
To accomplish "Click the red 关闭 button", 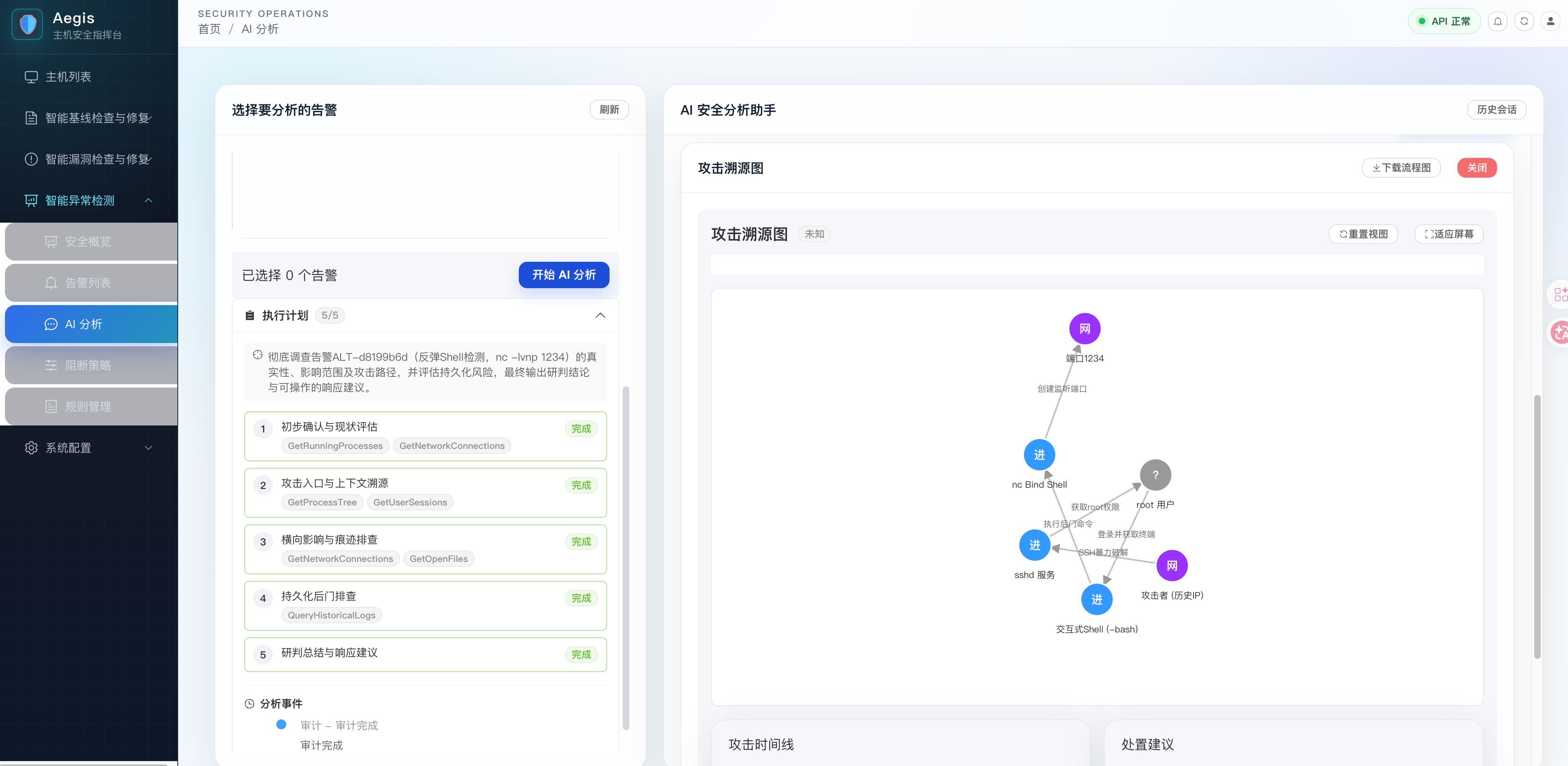I will pos(1477,168).
